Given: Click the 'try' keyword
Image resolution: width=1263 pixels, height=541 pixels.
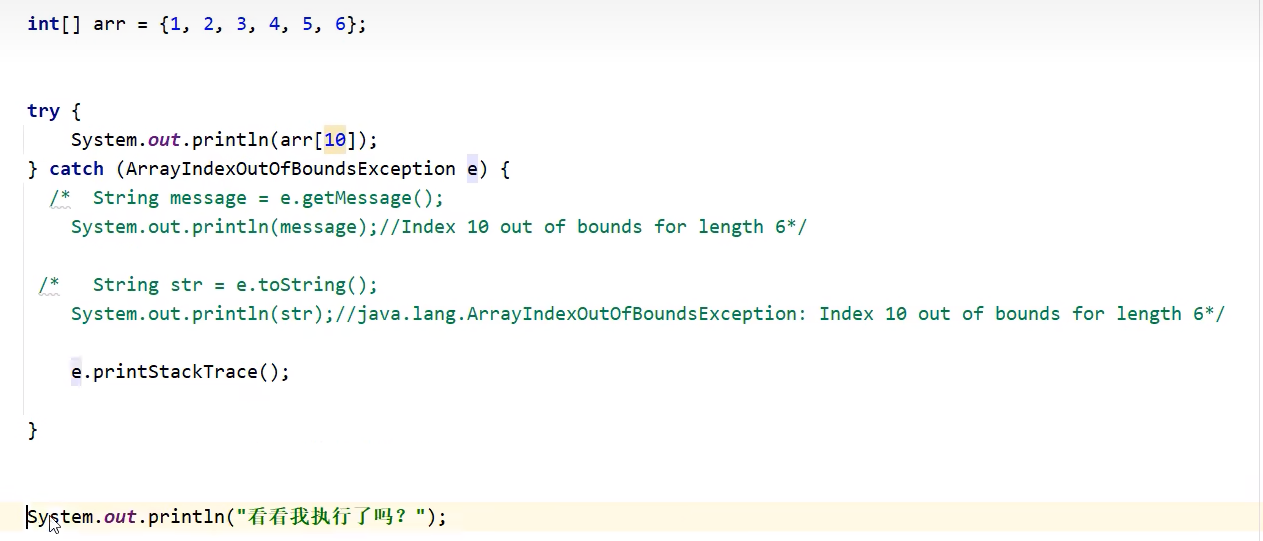Looking at the screenshot, I should [43, 111].
